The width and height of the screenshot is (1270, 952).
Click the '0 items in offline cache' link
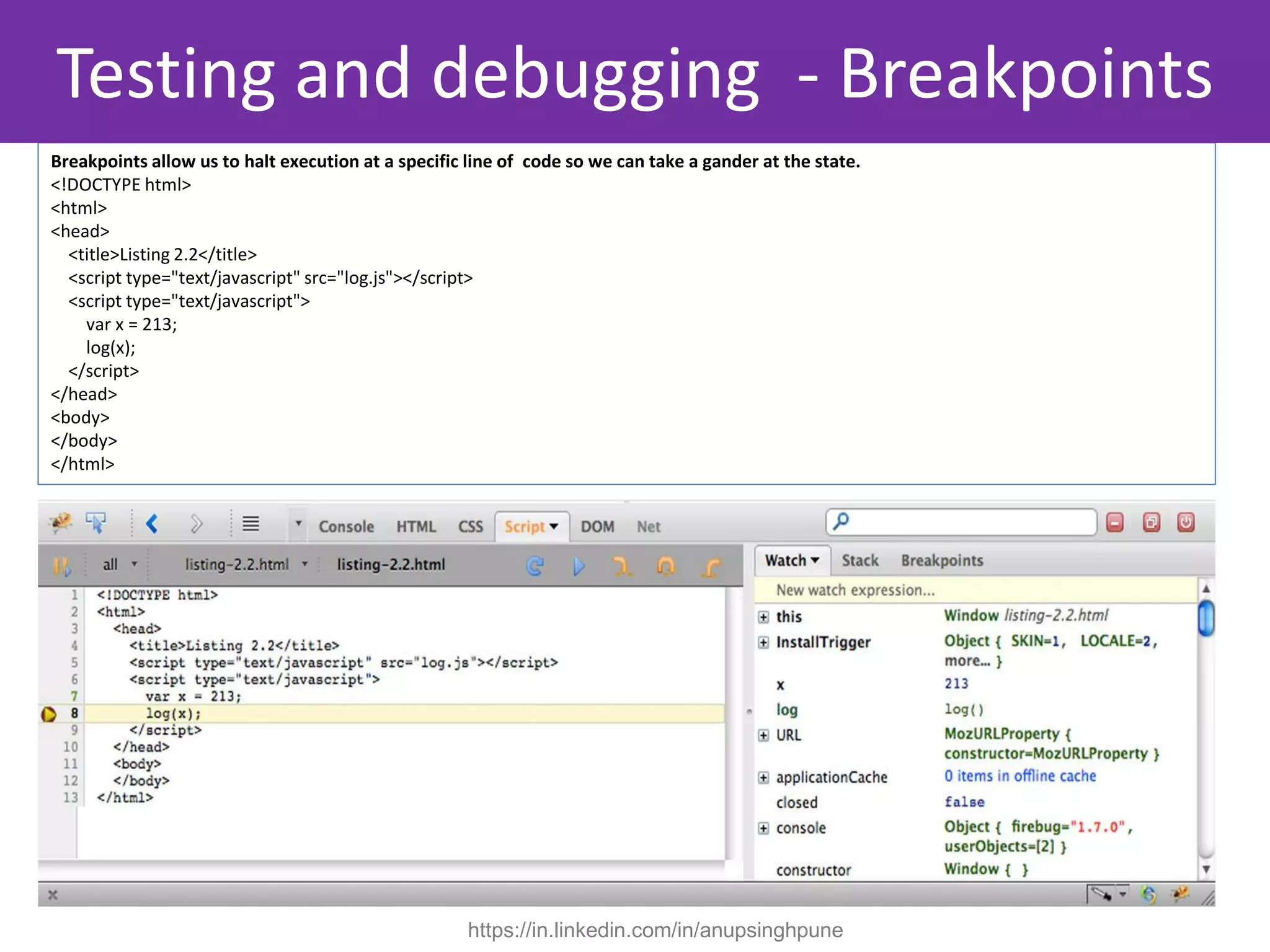(1019, 776)
